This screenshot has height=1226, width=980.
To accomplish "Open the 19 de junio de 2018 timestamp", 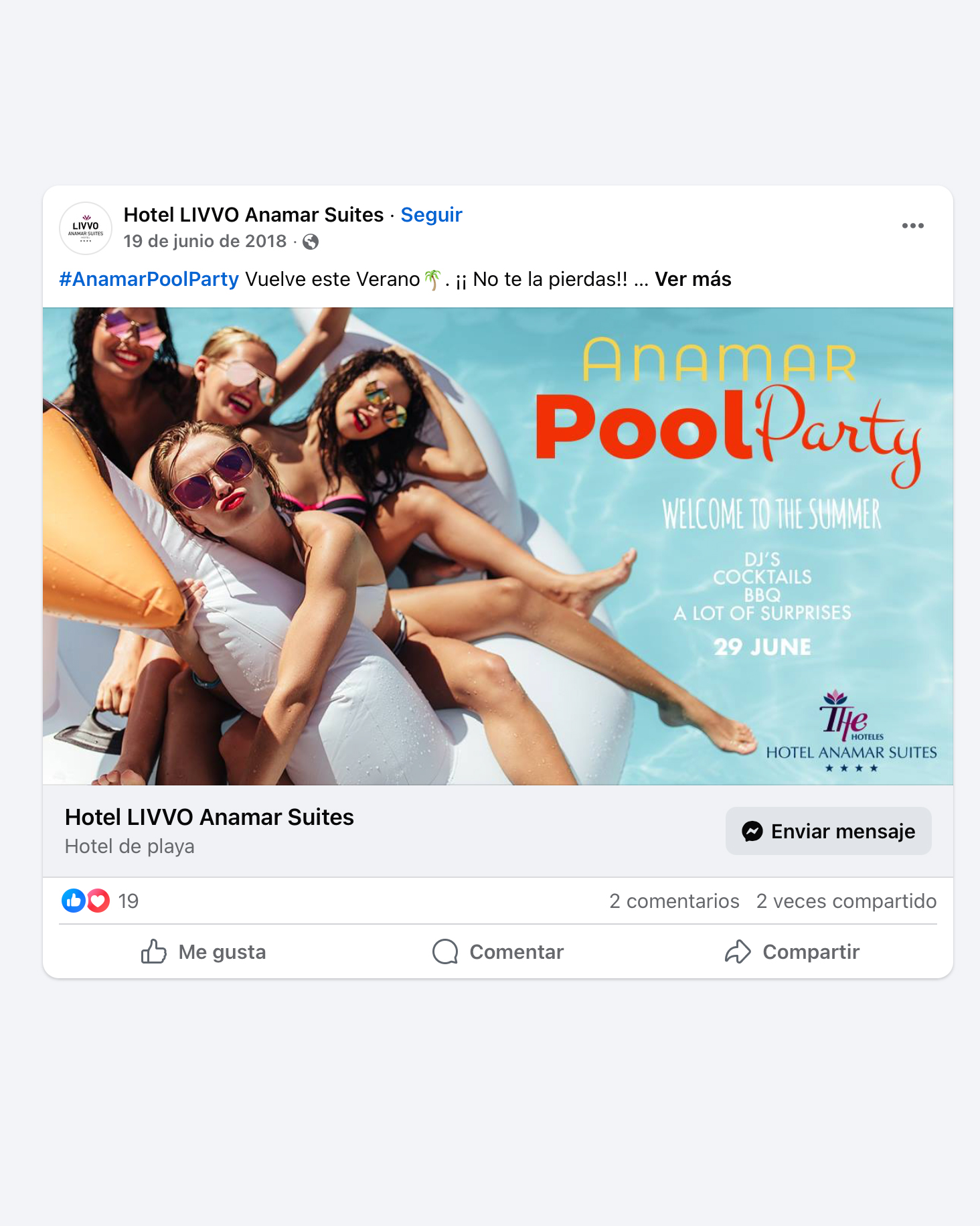I will [205, 241].
